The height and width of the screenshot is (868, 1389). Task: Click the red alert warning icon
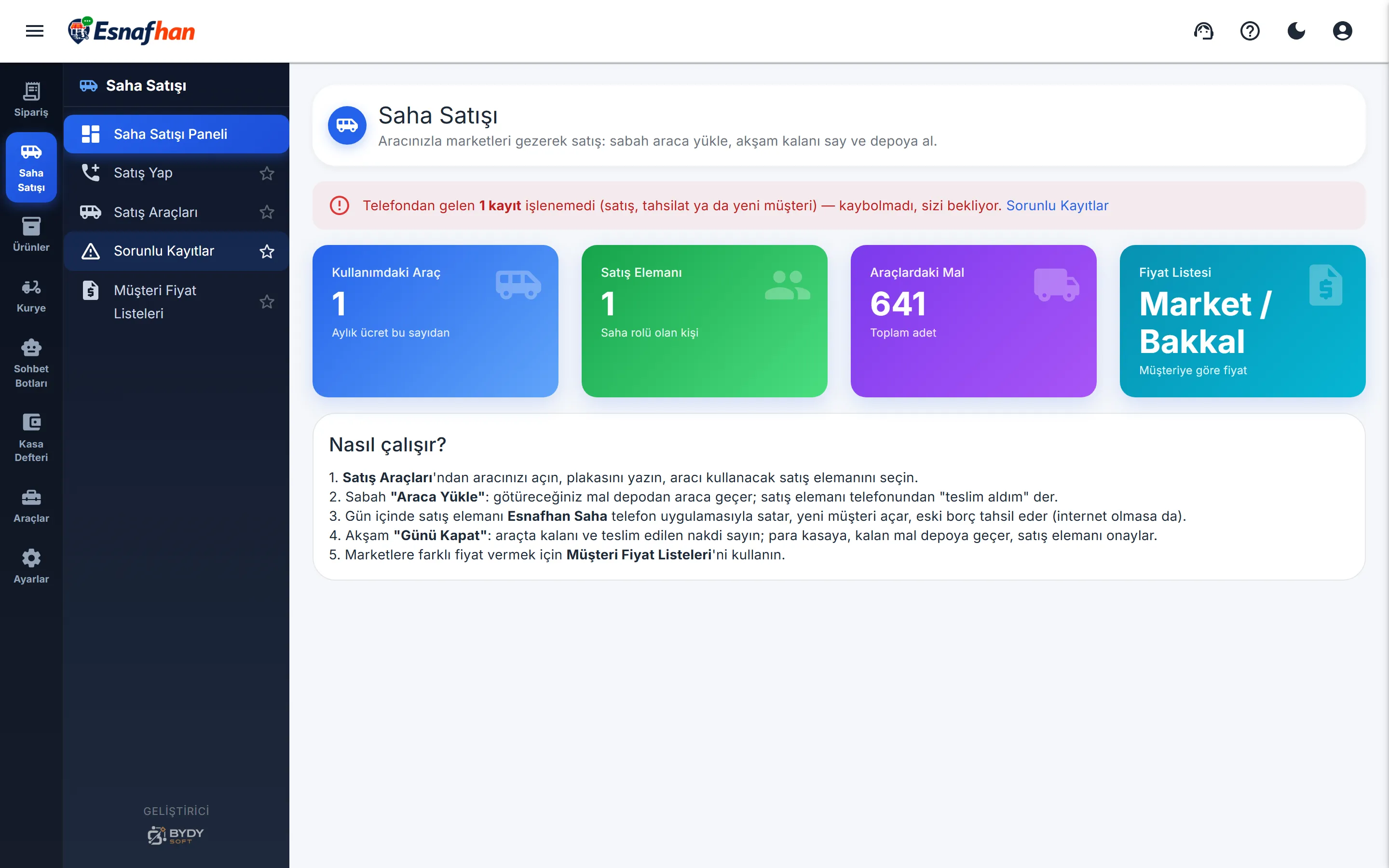point(339,205)
